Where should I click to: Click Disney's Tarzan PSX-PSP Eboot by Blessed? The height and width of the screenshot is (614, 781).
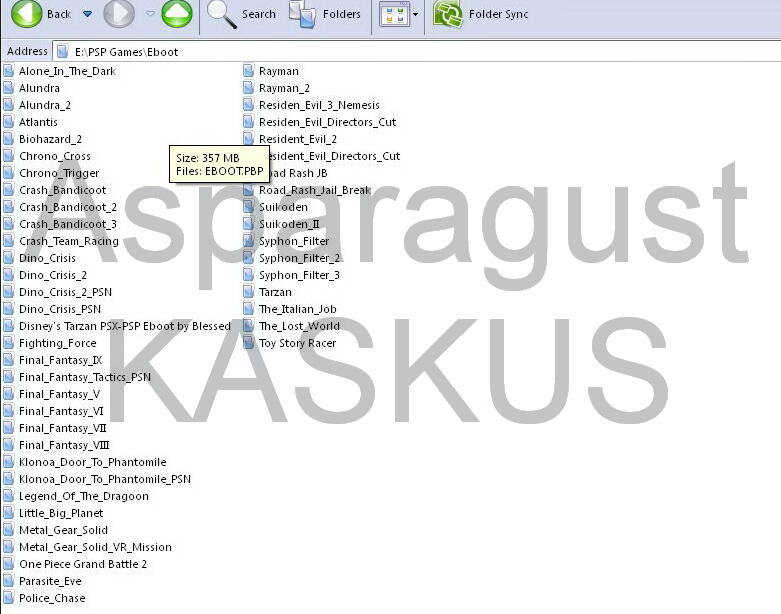coord(125,326)
